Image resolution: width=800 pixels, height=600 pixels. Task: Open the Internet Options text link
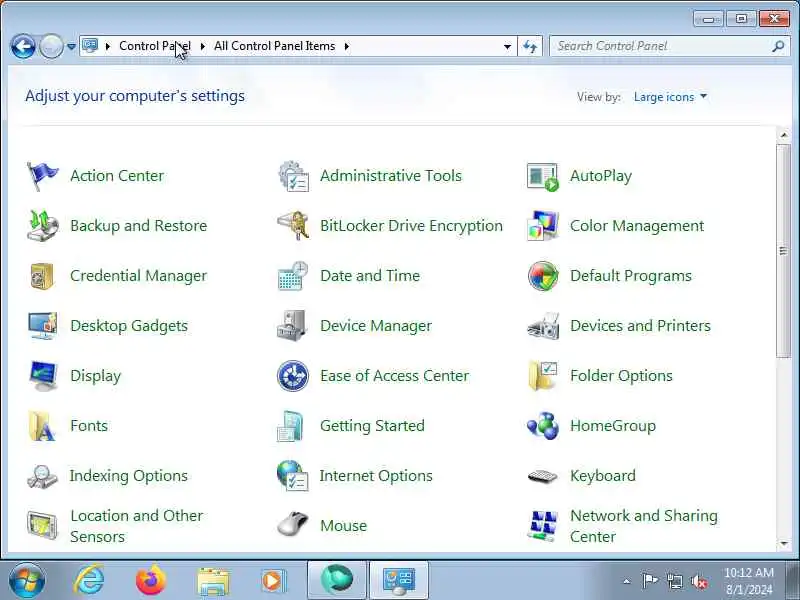click(376, 476)
